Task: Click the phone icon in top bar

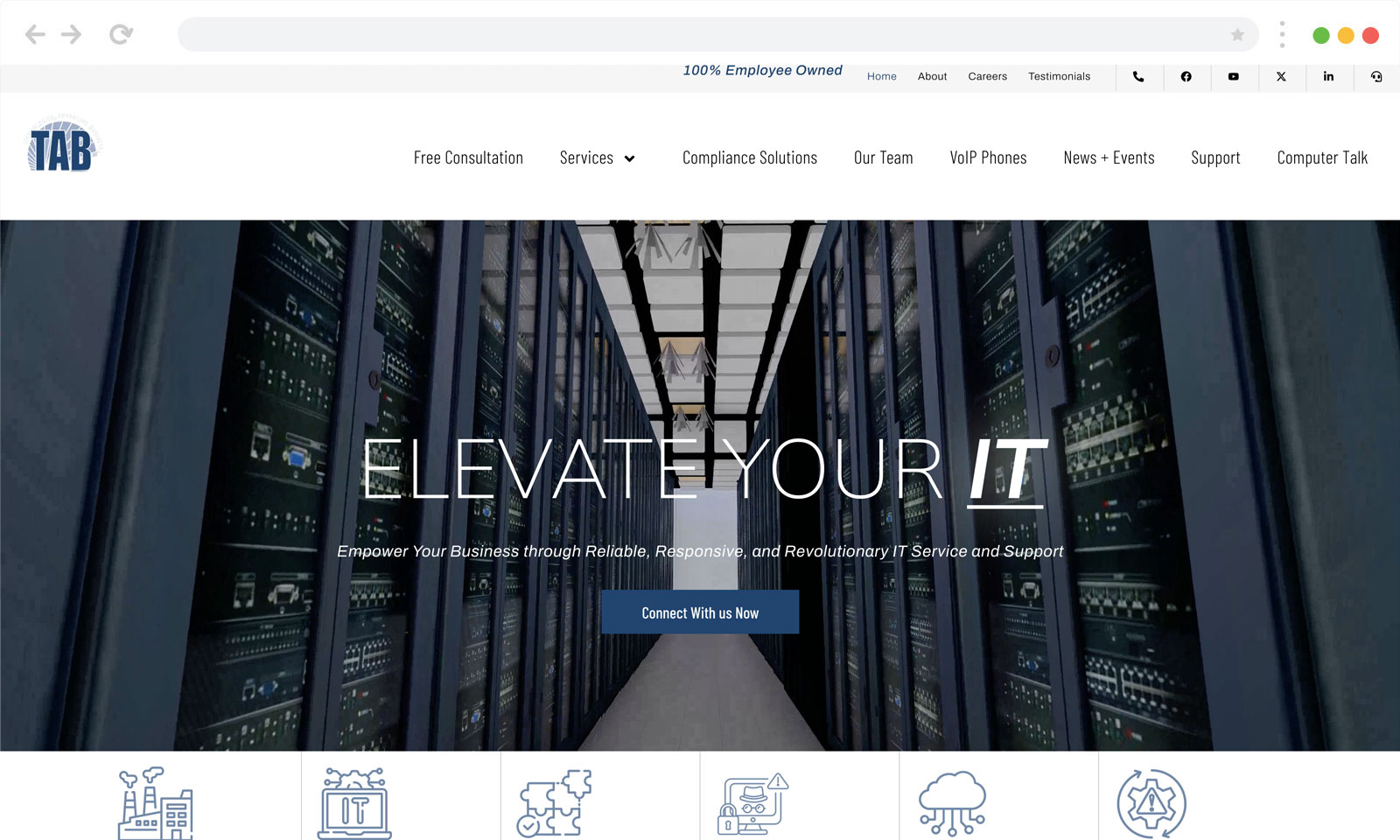Action: pos(1138,77)
